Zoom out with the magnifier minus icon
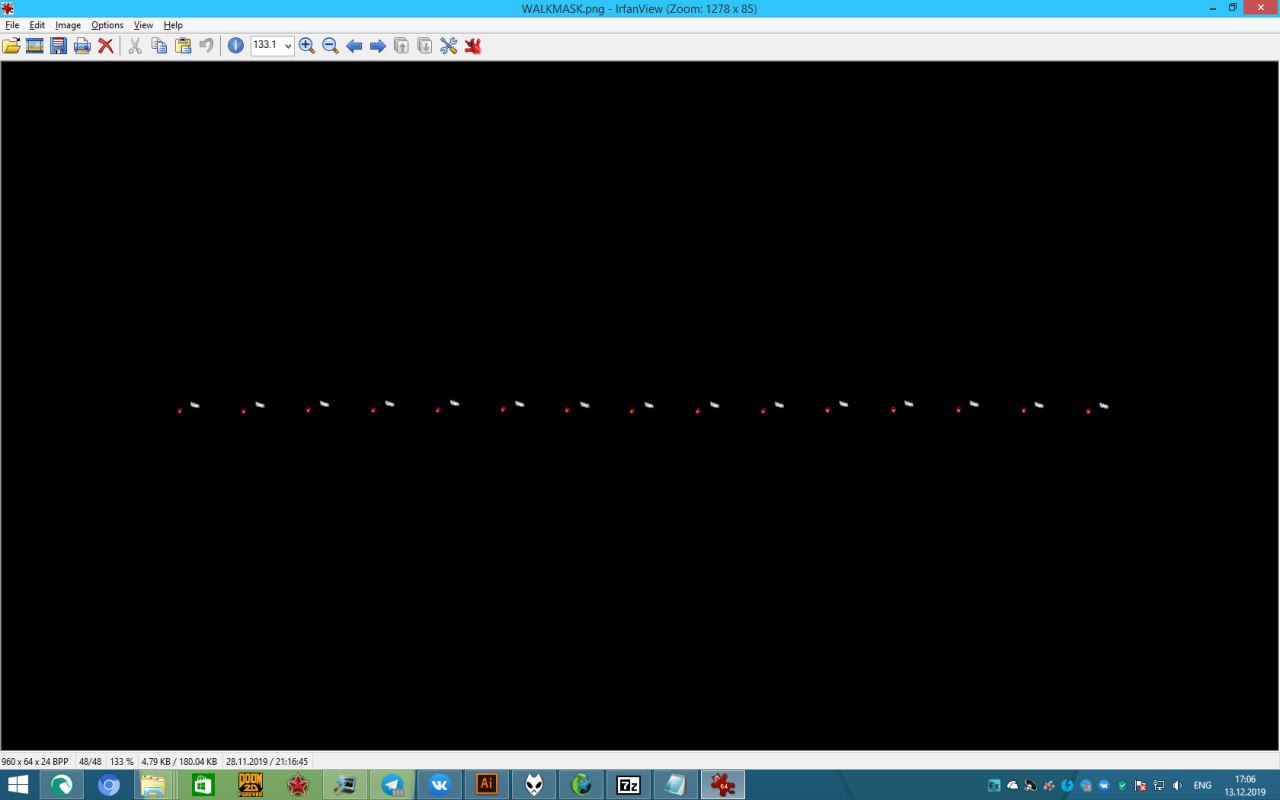The image size is (1280, 800). point(330,45)
